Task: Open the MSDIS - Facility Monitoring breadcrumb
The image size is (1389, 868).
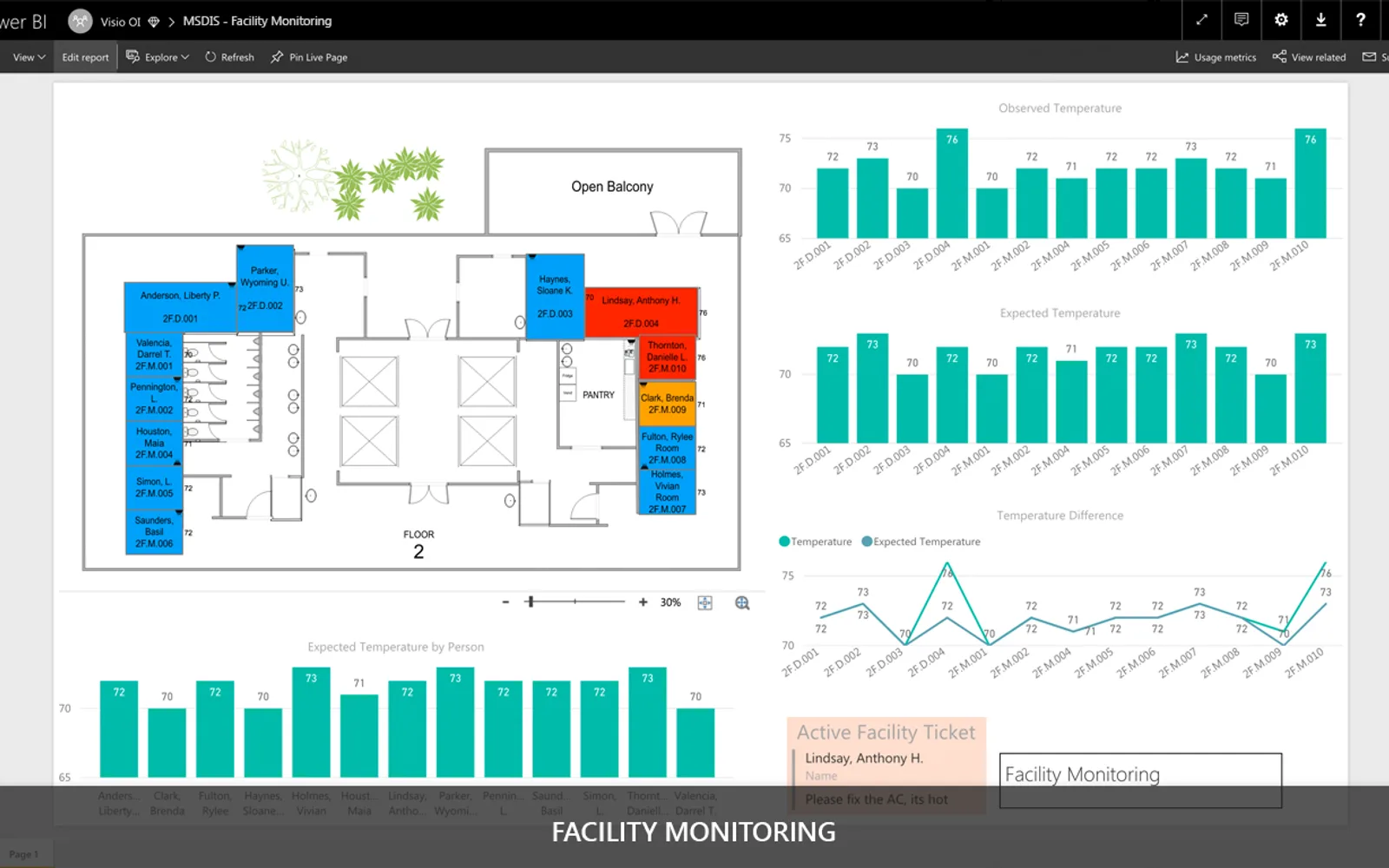Action: pyautogui.click(x=257, y=21)
